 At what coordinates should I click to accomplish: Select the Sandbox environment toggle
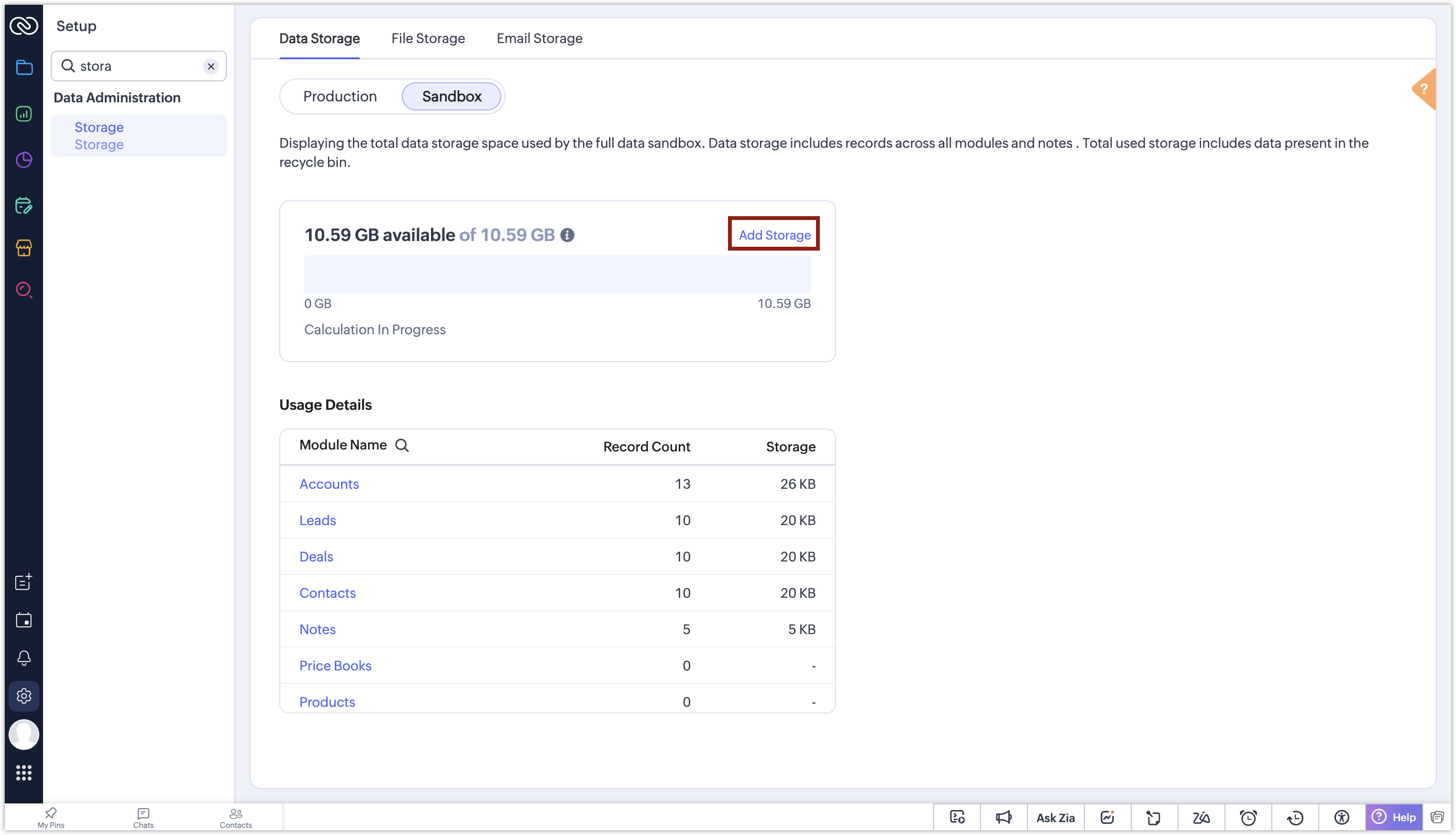point(452,96)
